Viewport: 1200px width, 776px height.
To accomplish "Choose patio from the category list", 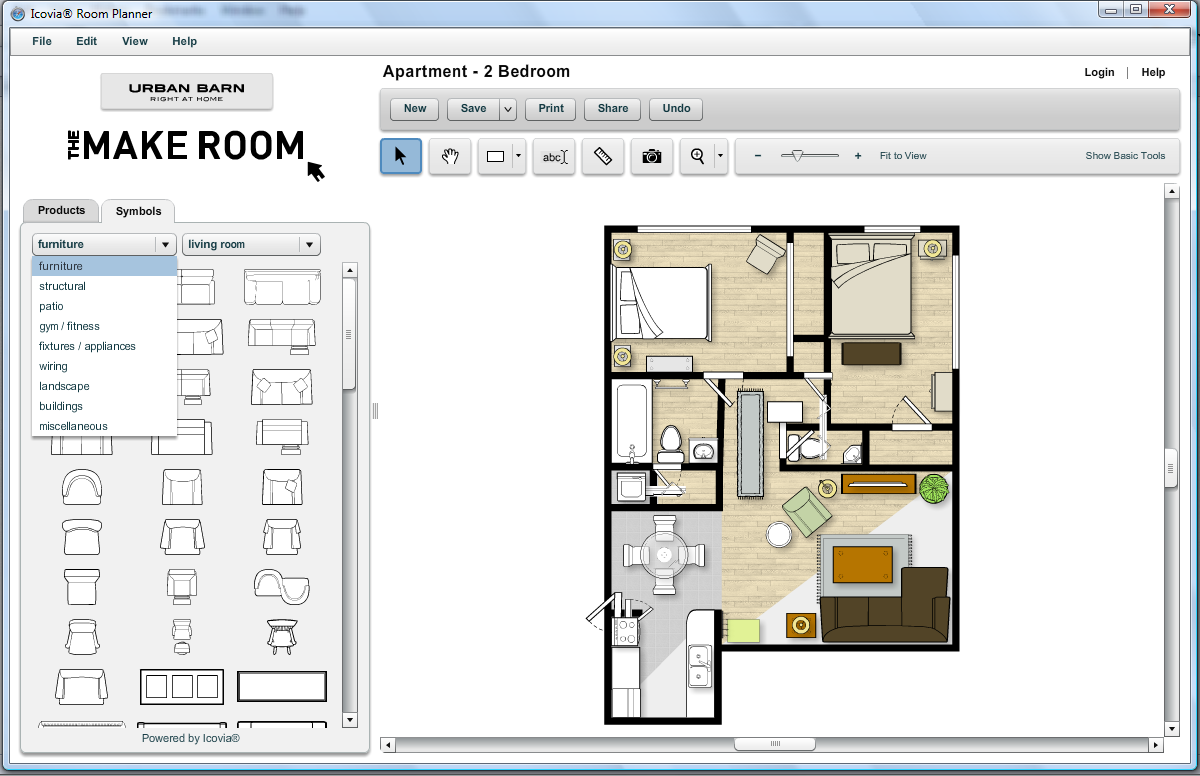I will click(x=104, y=306).
